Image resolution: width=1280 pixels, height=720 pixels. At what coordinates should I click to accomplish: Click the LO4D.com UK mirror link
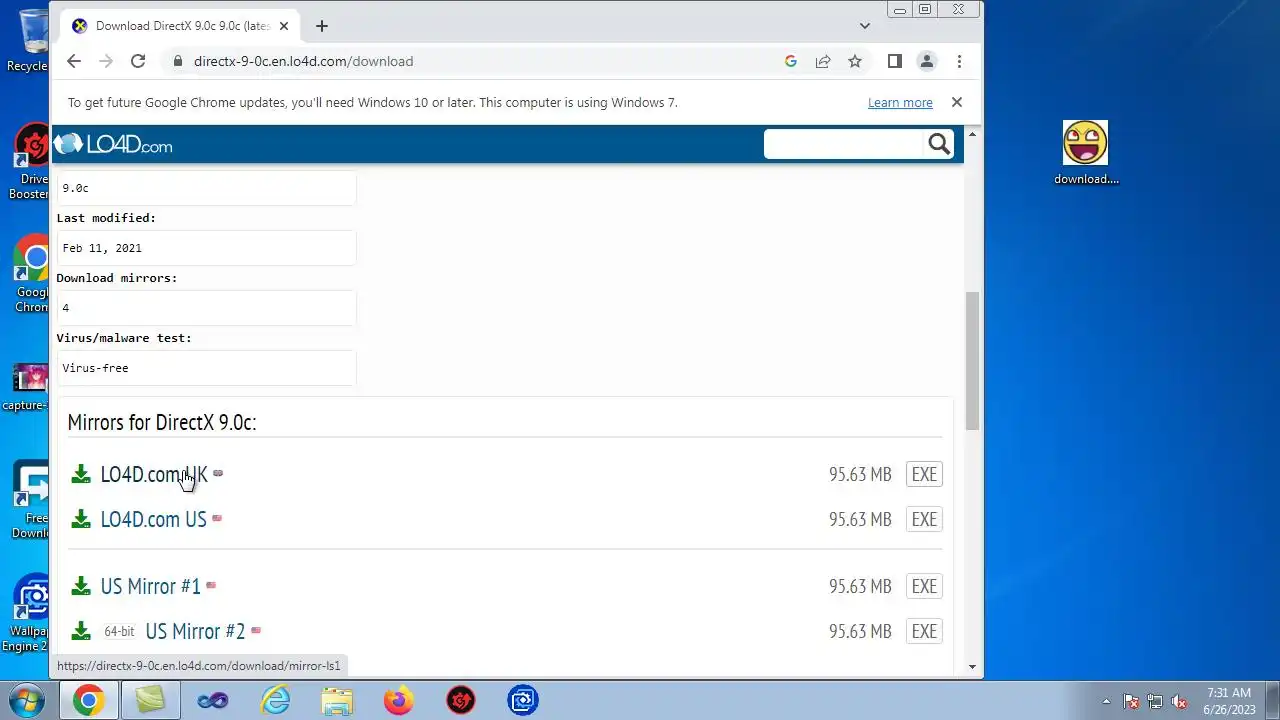pyautogui.click(x=154, y=474)
